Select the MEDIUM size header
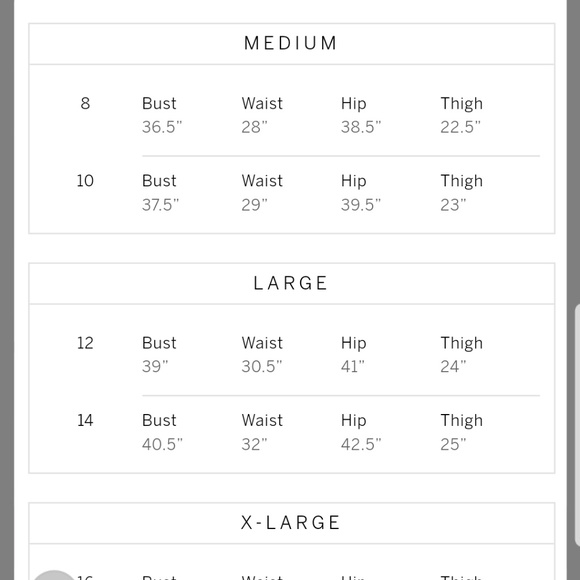 [x=291, y=43]
